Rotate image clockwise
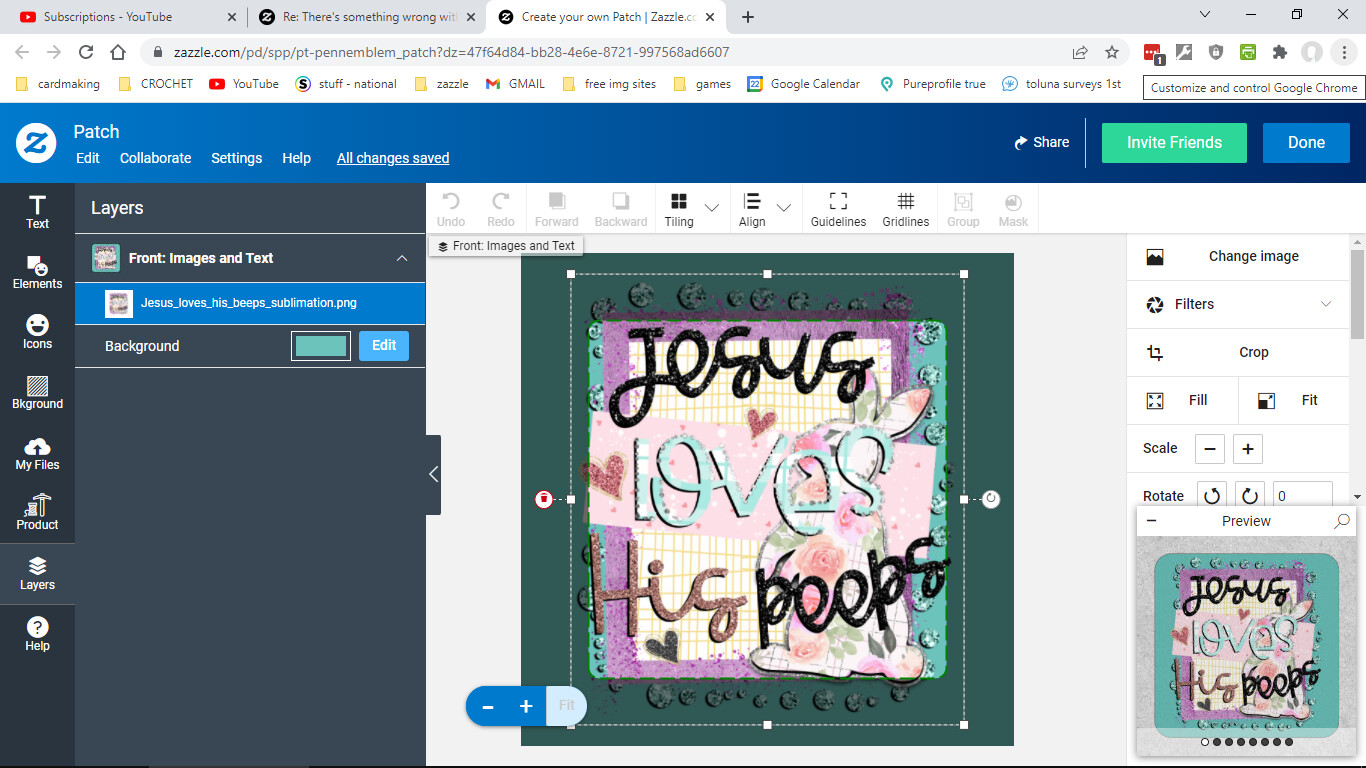Viewport: 1366px width, 768px height. point(1250,496)
